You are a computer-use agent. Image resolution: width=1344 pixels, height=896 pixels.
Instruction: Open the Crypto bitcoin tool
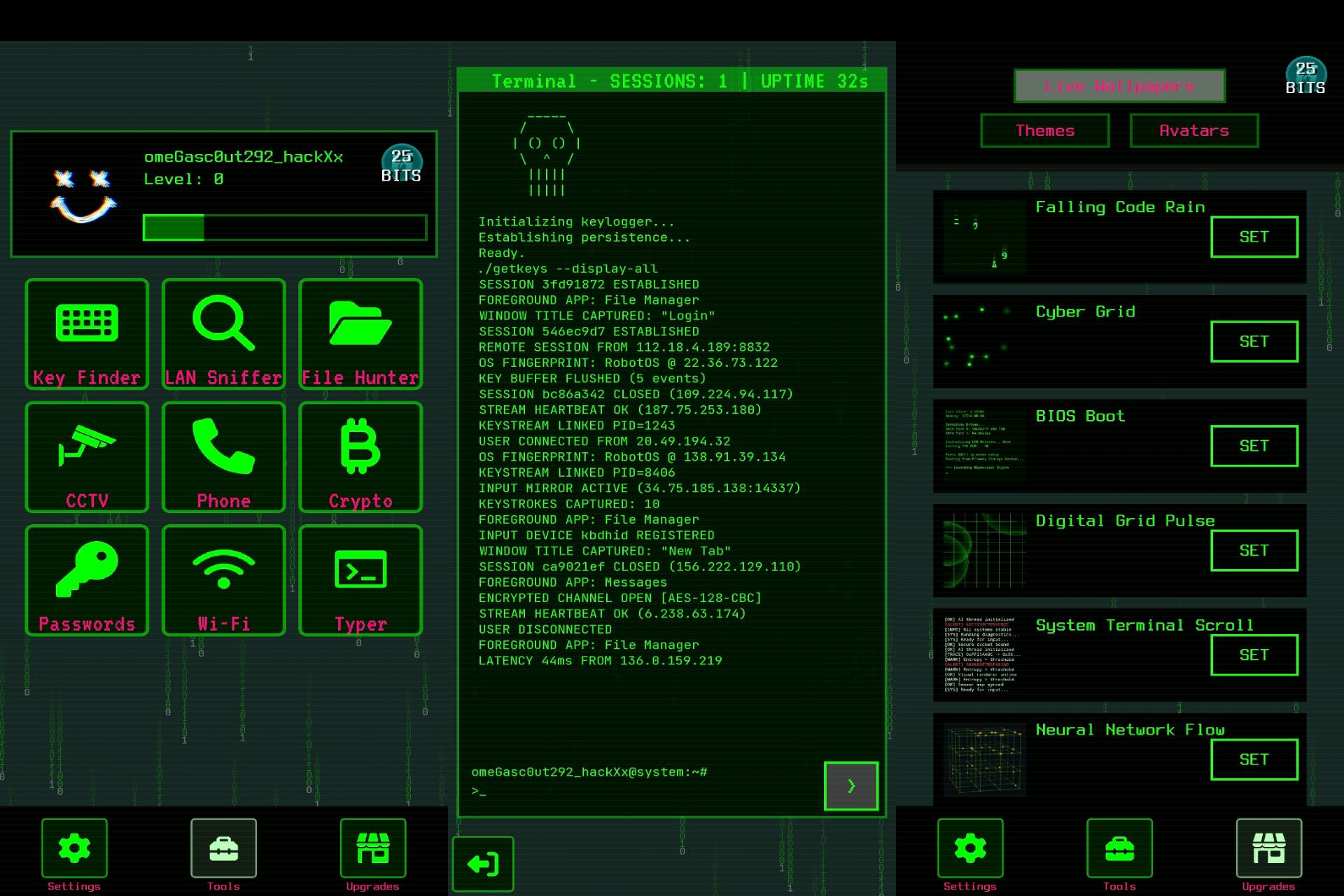tap(360, 457)
